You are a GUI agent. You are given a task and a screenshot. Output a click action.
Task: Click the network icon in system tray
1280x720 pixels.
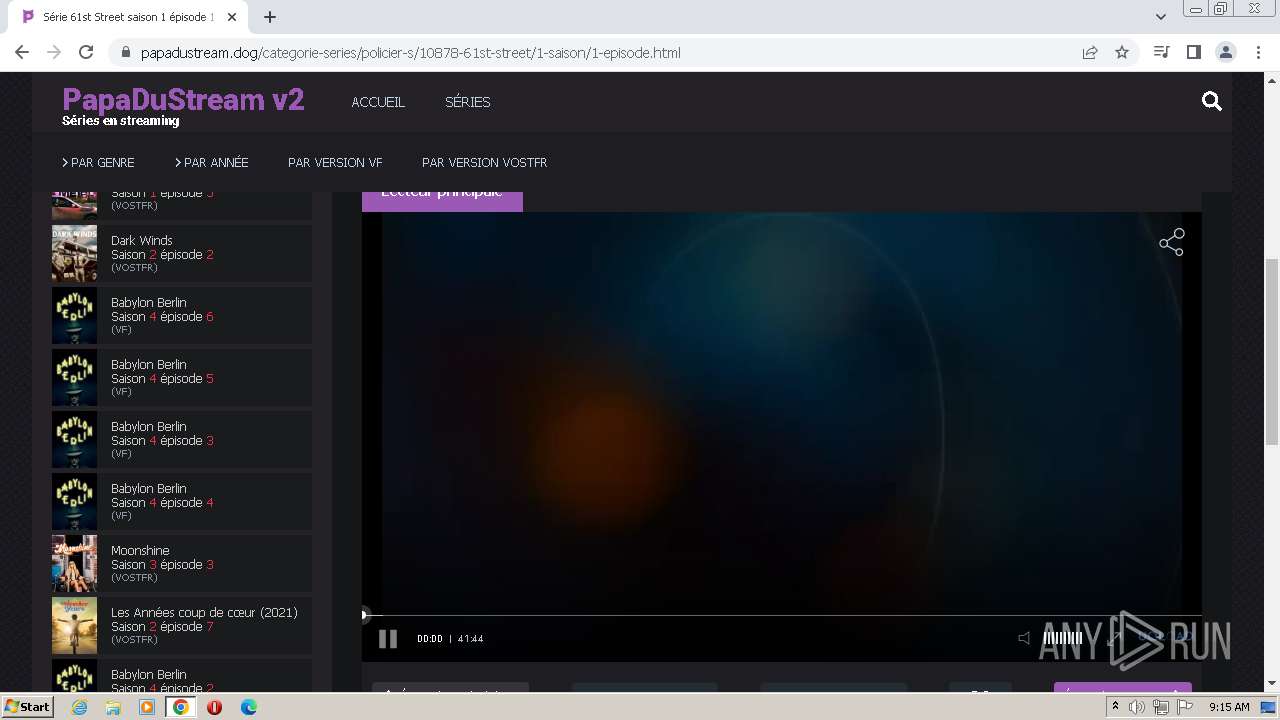tap(1161, 707)
